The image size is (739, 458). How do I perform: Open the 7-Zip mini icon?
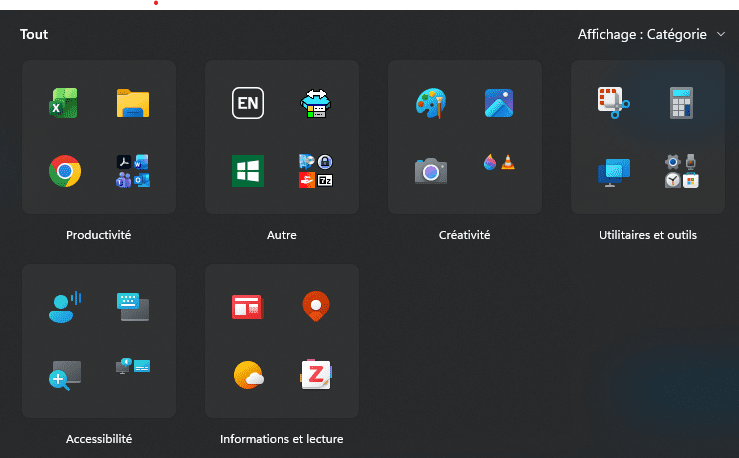point(325,180)
